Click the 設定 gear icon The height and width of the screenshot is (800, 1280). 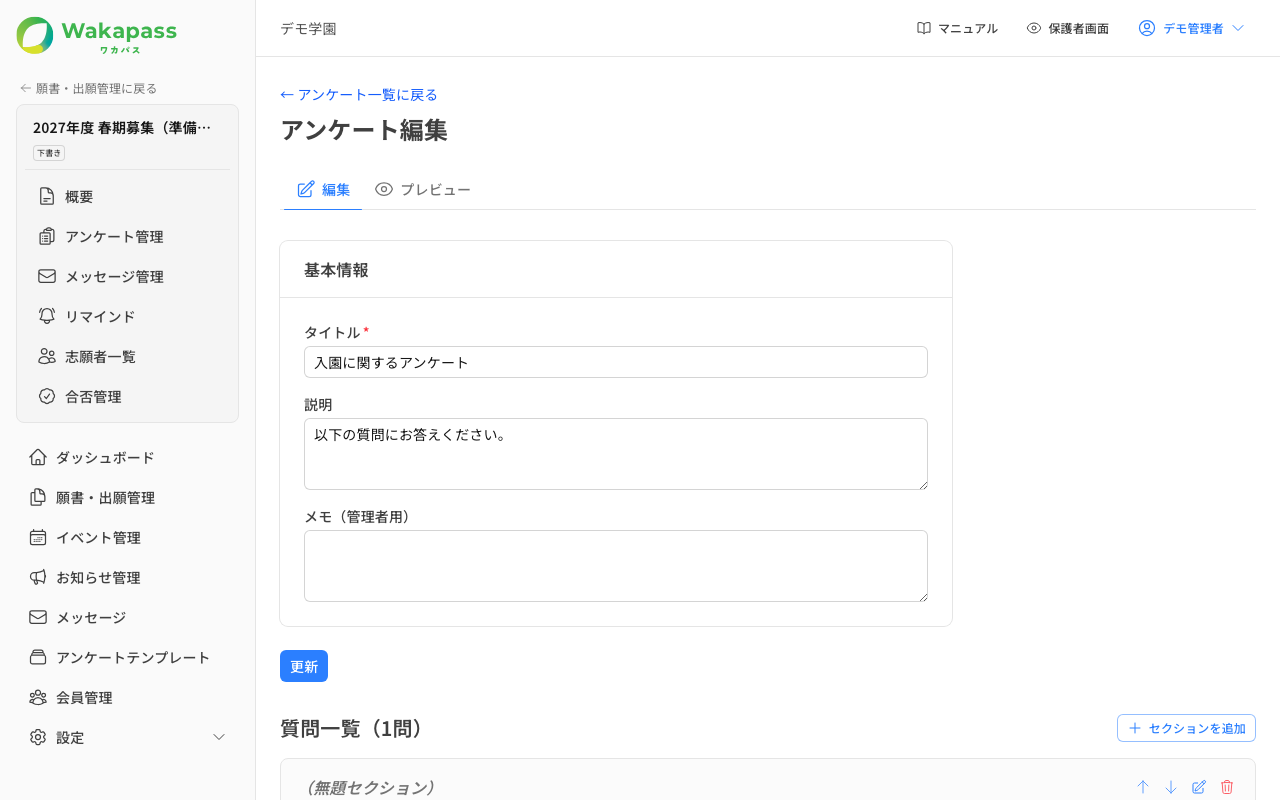click(x=38, y=737)
